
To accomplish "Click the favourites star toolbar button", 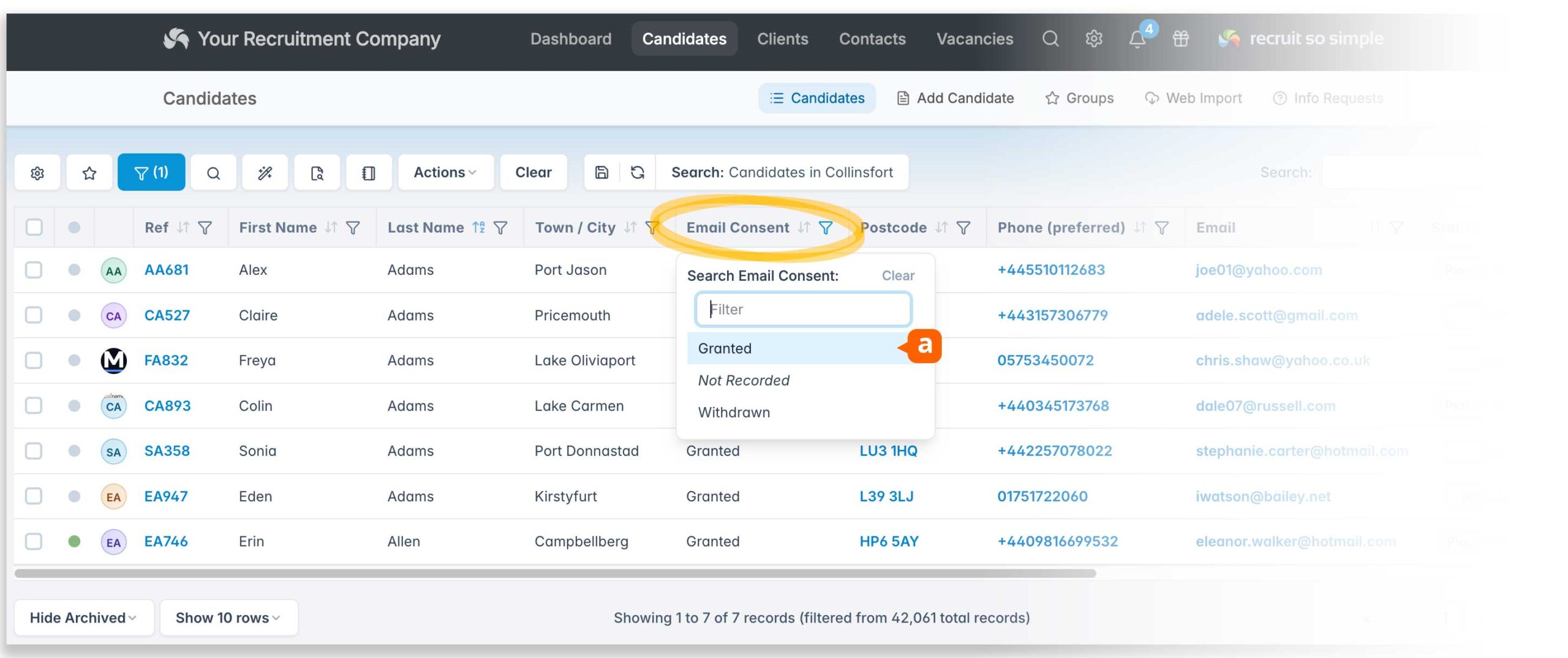I will click(89, 173).
